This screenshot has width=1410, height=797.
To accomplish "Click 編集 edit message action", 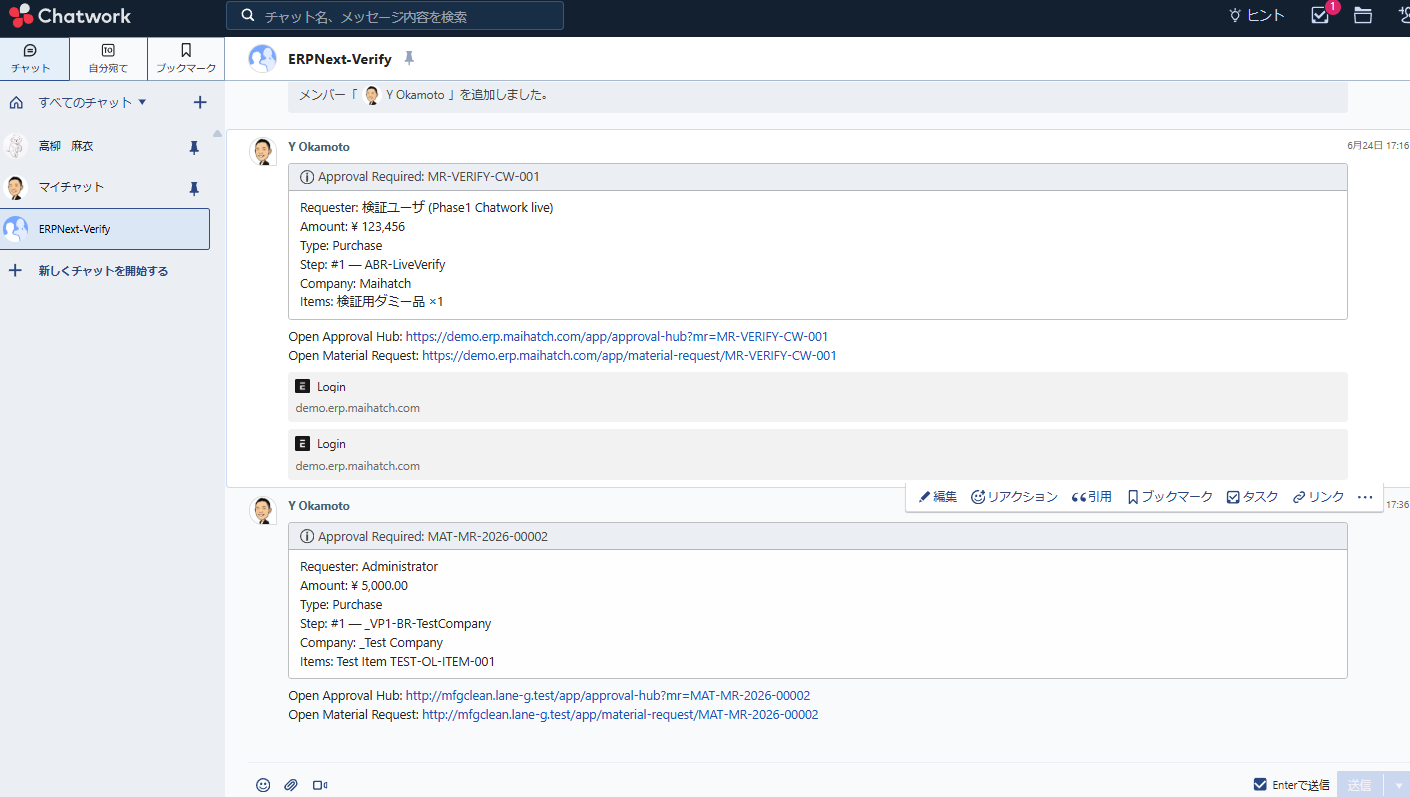I will tap(938, 497).
